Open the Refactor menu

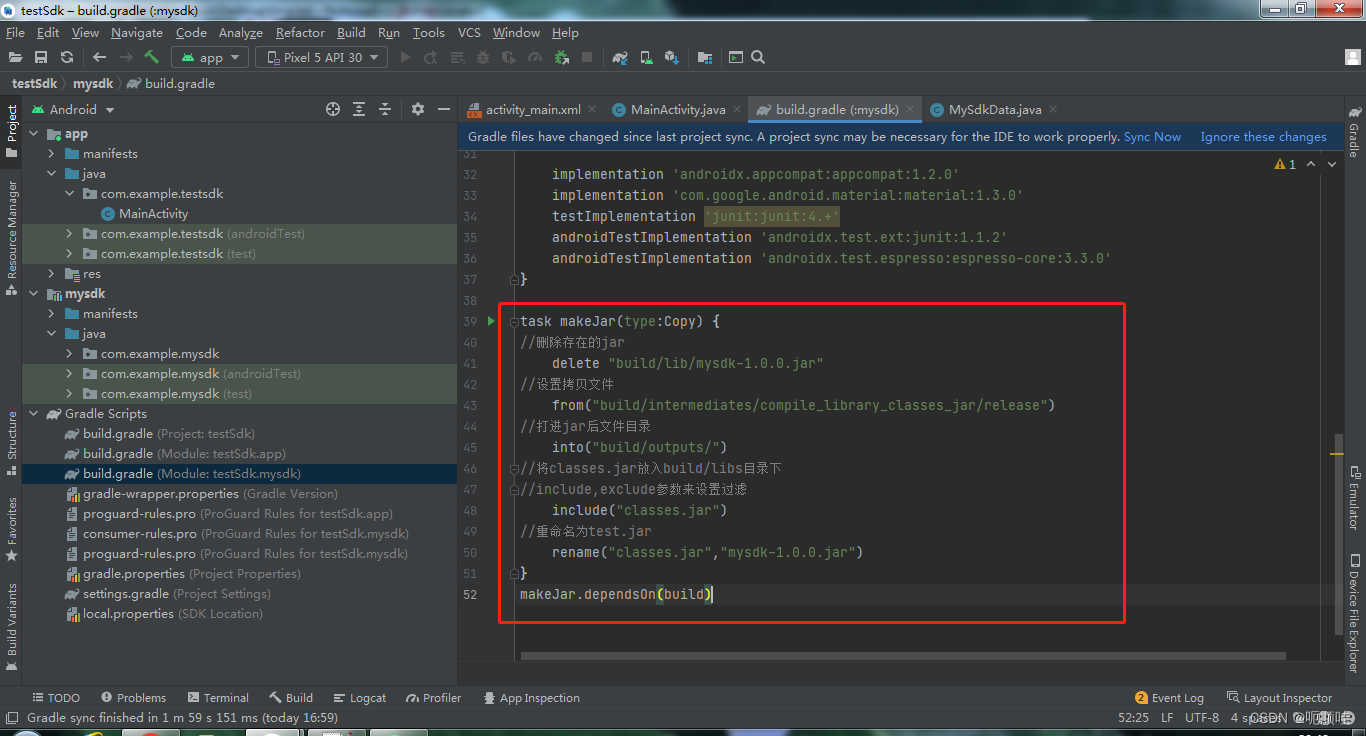coord(300,32)
